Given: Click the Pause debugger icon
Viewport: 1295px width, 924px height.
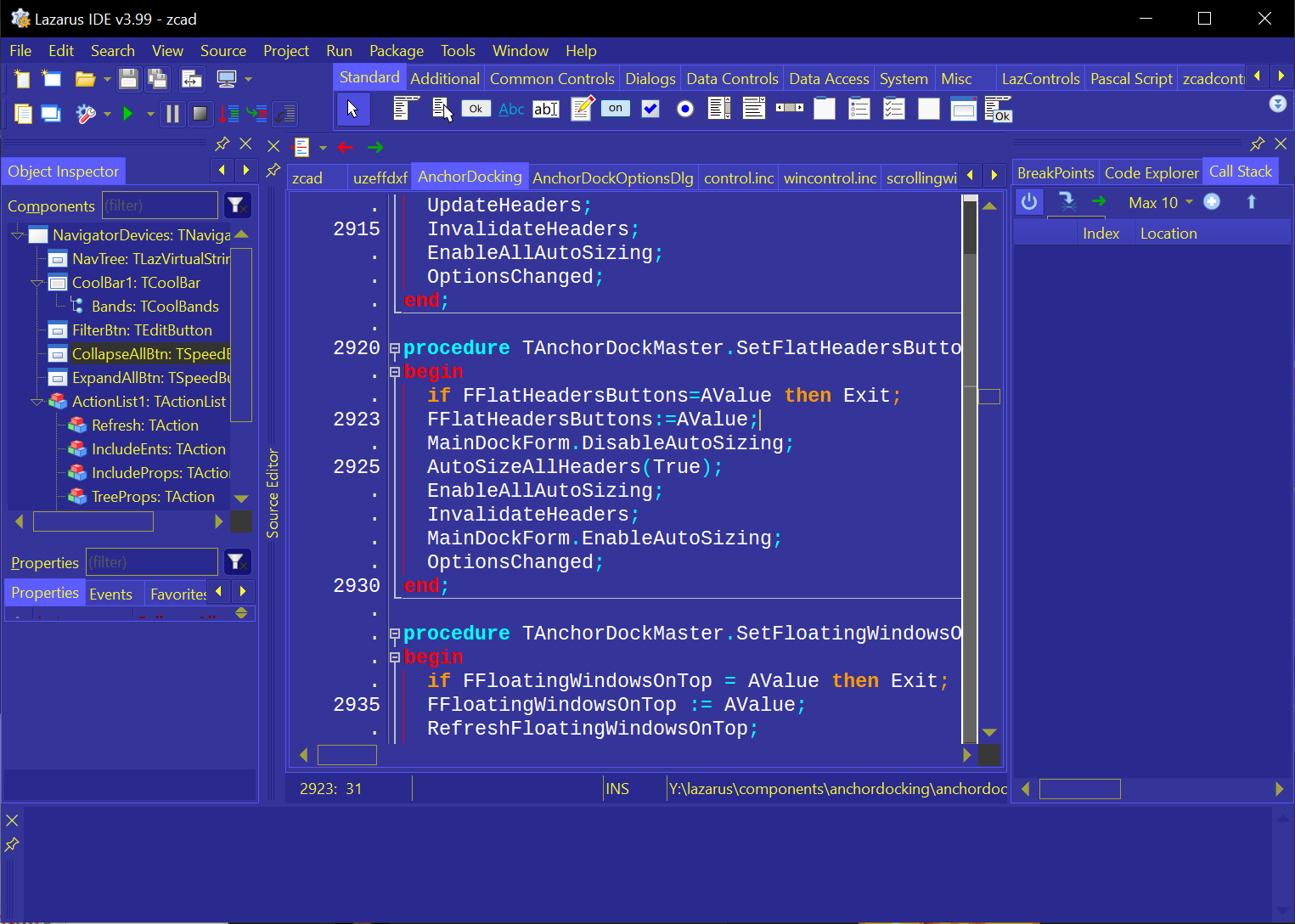Looking at the screenshot, I should click(172, 113).
